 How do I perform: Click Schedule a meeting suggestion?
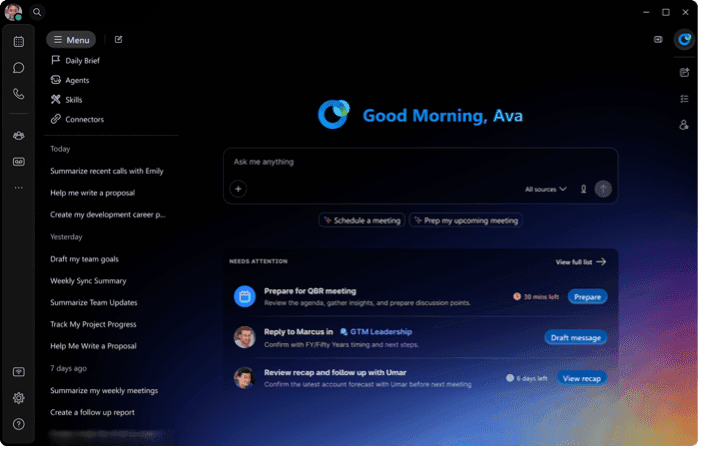tap(362, 221)
